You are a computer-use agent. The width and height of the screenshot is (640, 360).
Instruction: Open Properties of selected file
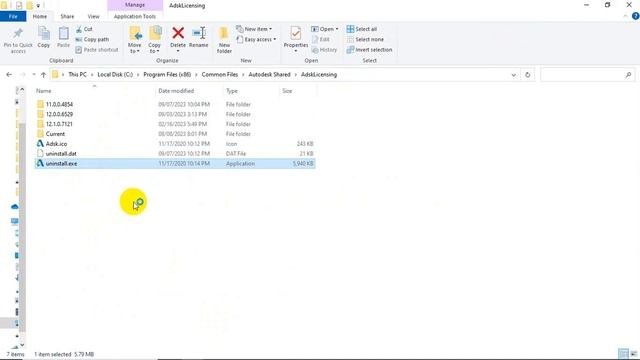pyautogui.click(x=296, y=39)
